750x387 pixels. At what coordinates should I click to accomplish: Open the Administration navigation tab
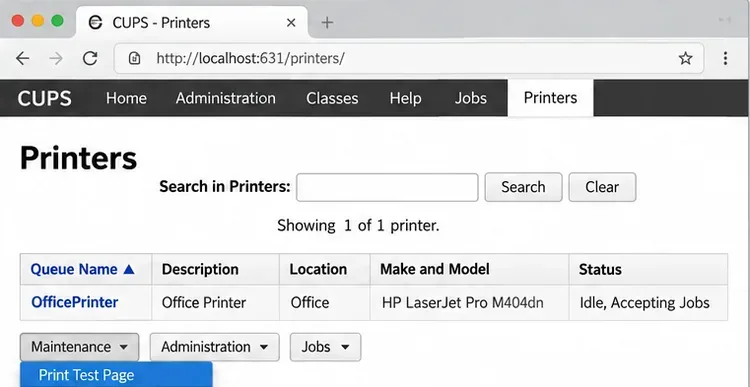coord(225,98)
